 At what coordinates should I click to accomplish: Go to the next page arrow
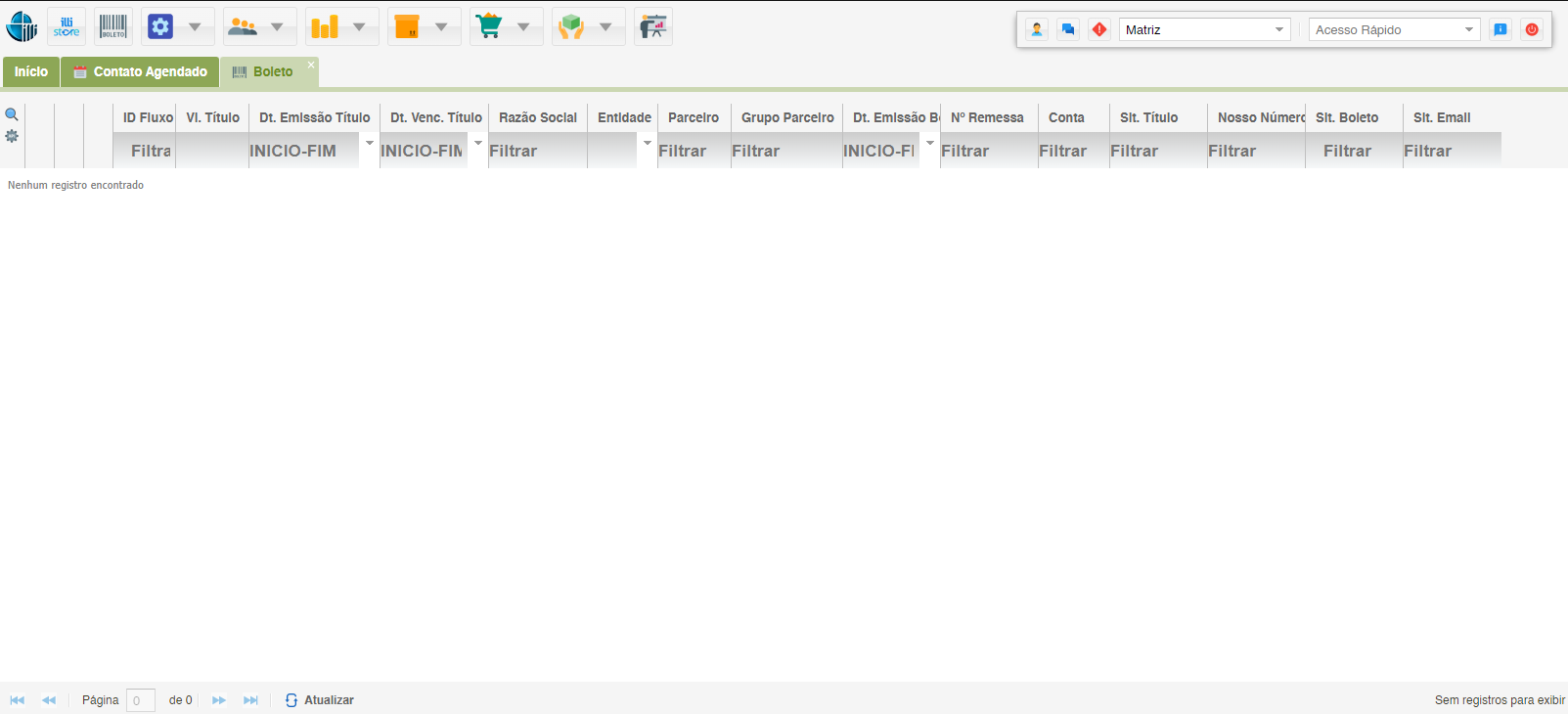pyautogui.click(x=219, y=700)
